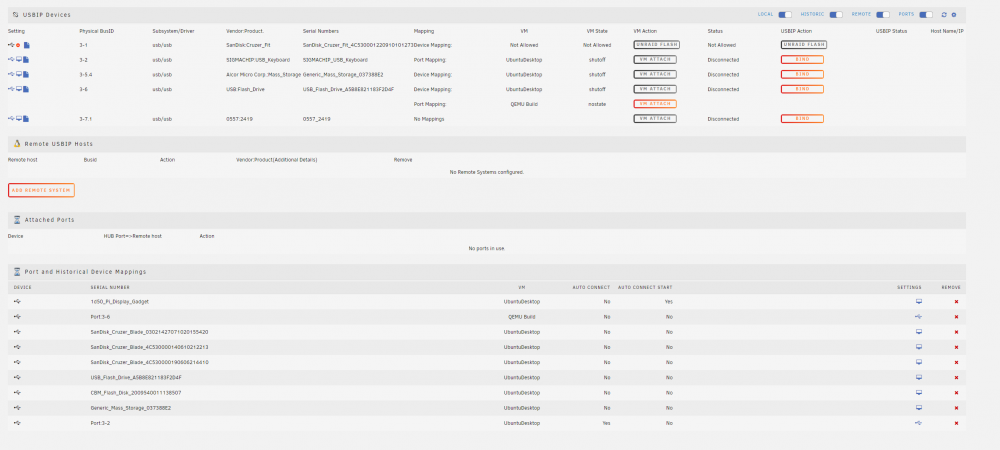
Task: Click VM Attach for the 3-7.1 device
Action: coord(655,119)
